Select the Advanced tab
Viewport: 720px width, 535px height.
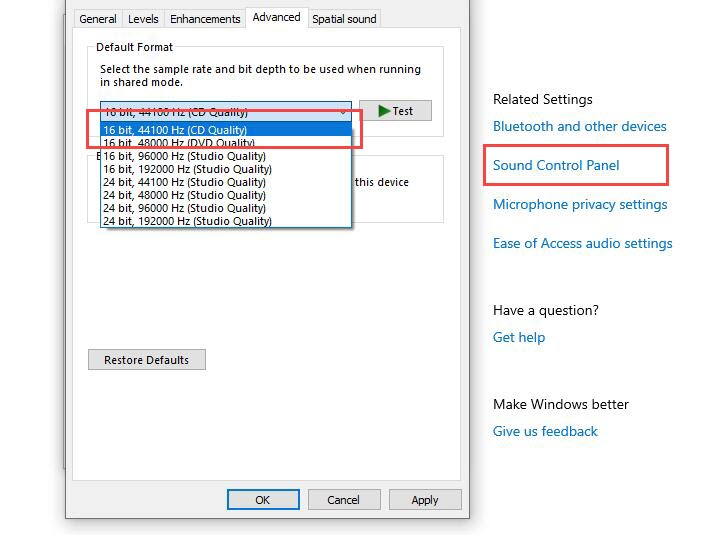coord(276,17)
